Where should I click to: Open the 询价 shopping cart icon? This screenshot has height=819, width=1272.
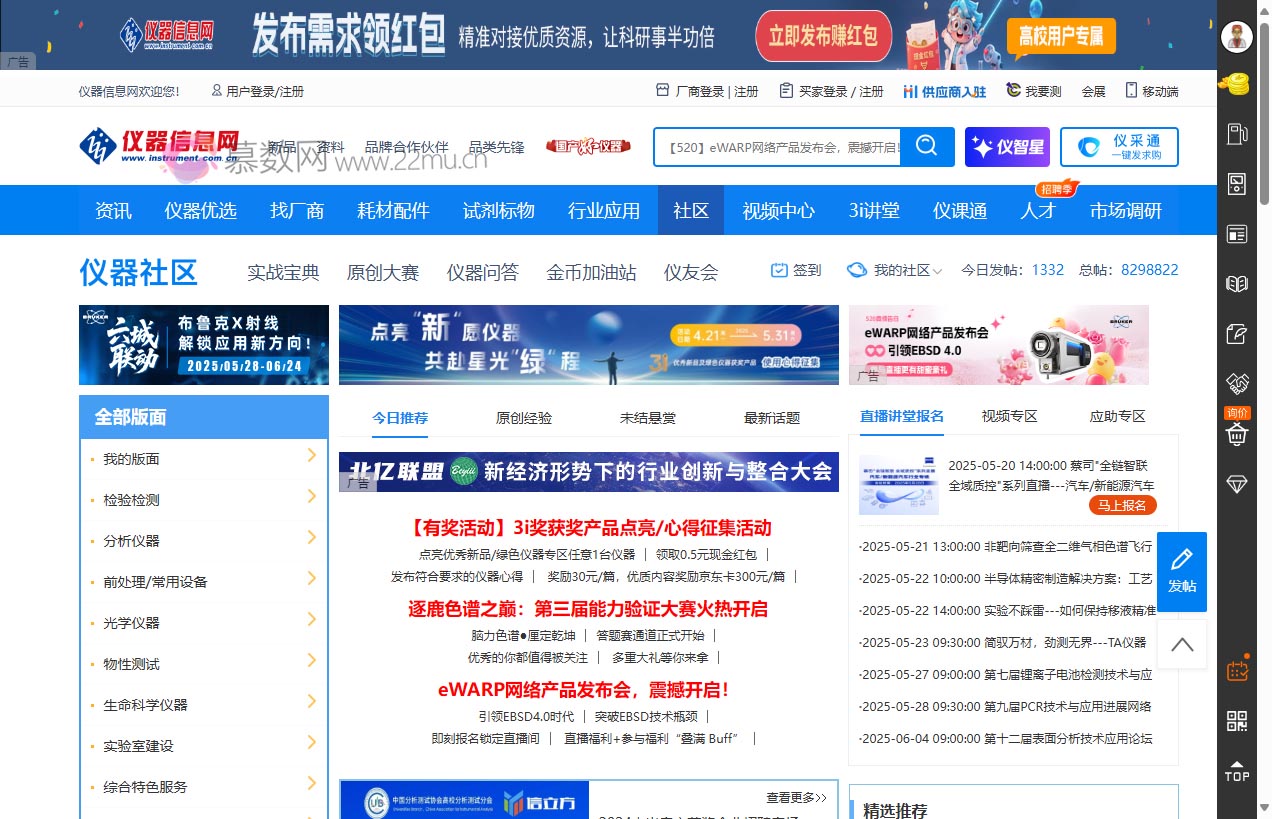pyautogui.click(x=1237, y=433)
